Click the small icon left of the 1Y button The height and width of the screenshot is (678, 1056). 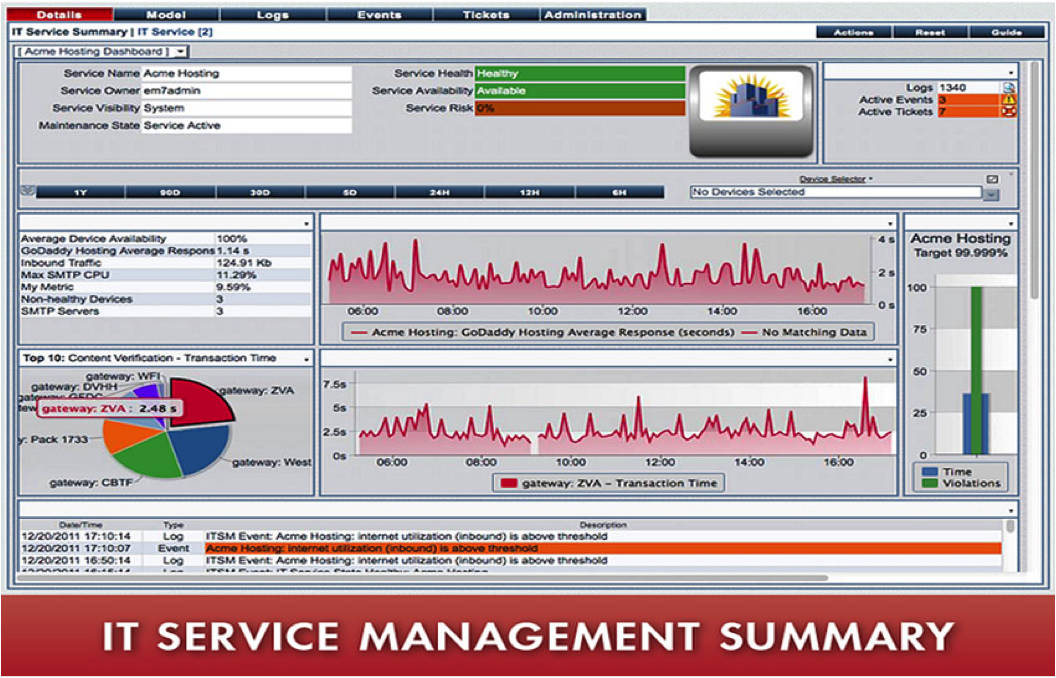coord(28,192)
